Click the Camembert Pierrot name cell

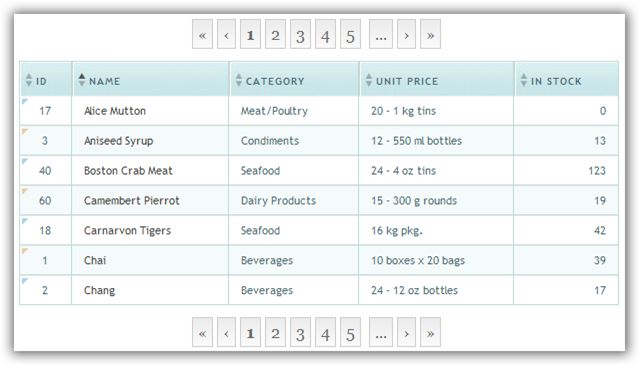[150, 200]
